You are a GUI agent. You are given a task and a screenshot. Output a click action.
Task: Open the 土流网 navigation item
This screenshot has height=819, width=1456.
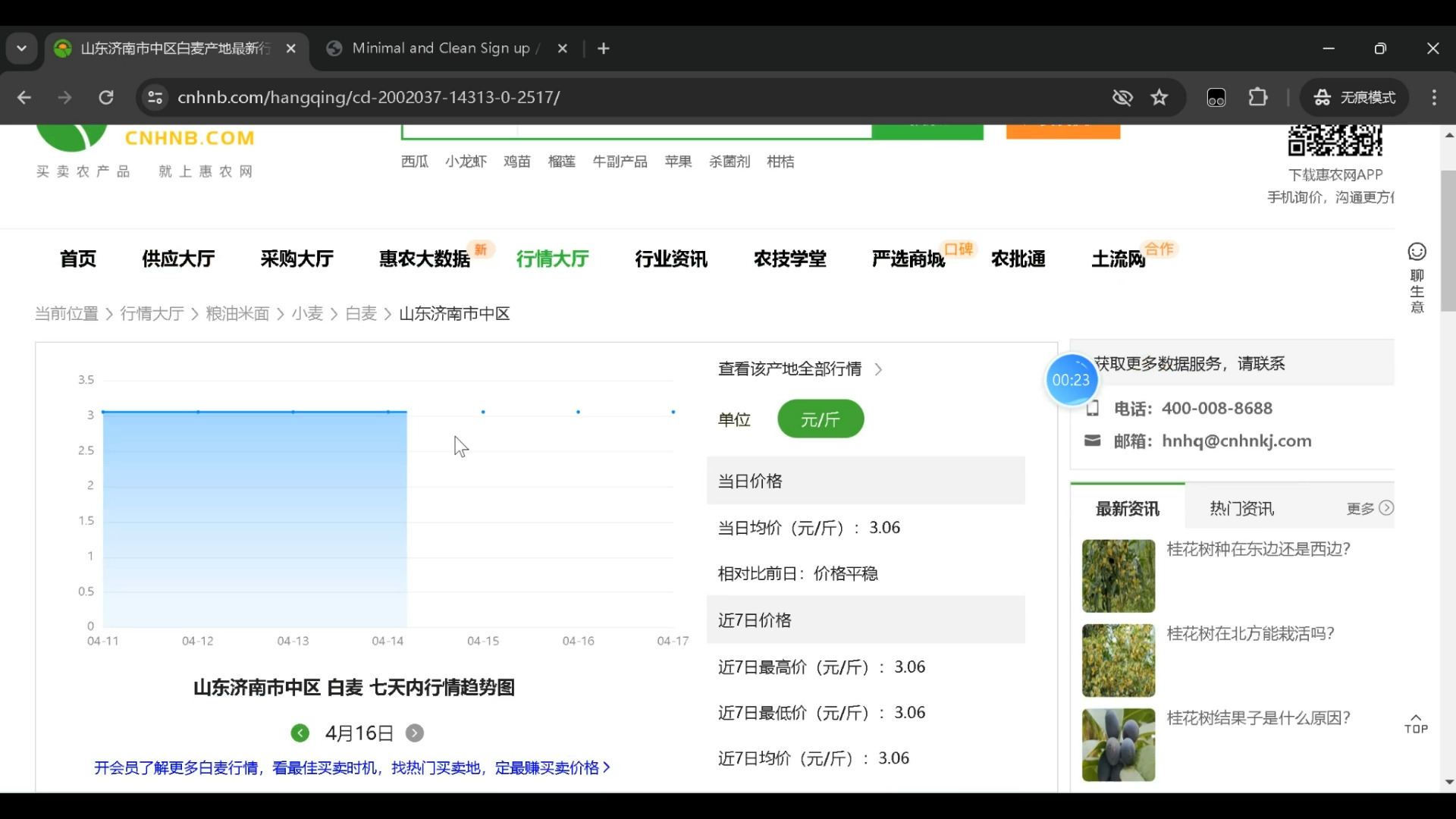click(1119, 259)
